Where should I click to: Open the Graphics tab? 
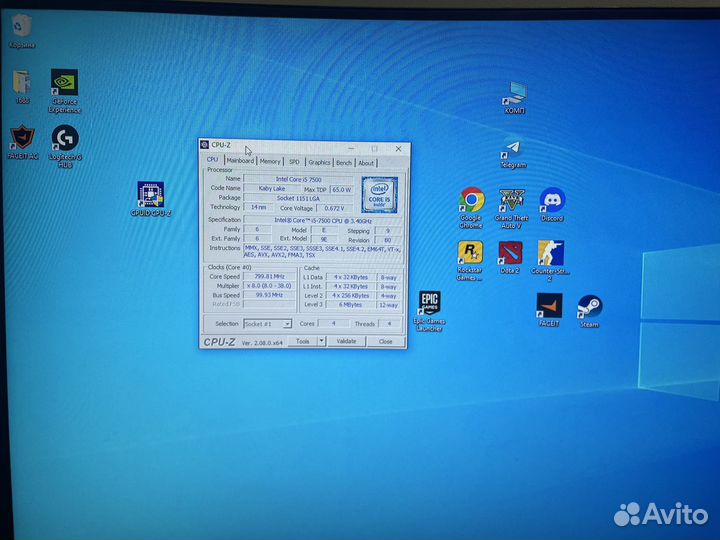(319, 162)
